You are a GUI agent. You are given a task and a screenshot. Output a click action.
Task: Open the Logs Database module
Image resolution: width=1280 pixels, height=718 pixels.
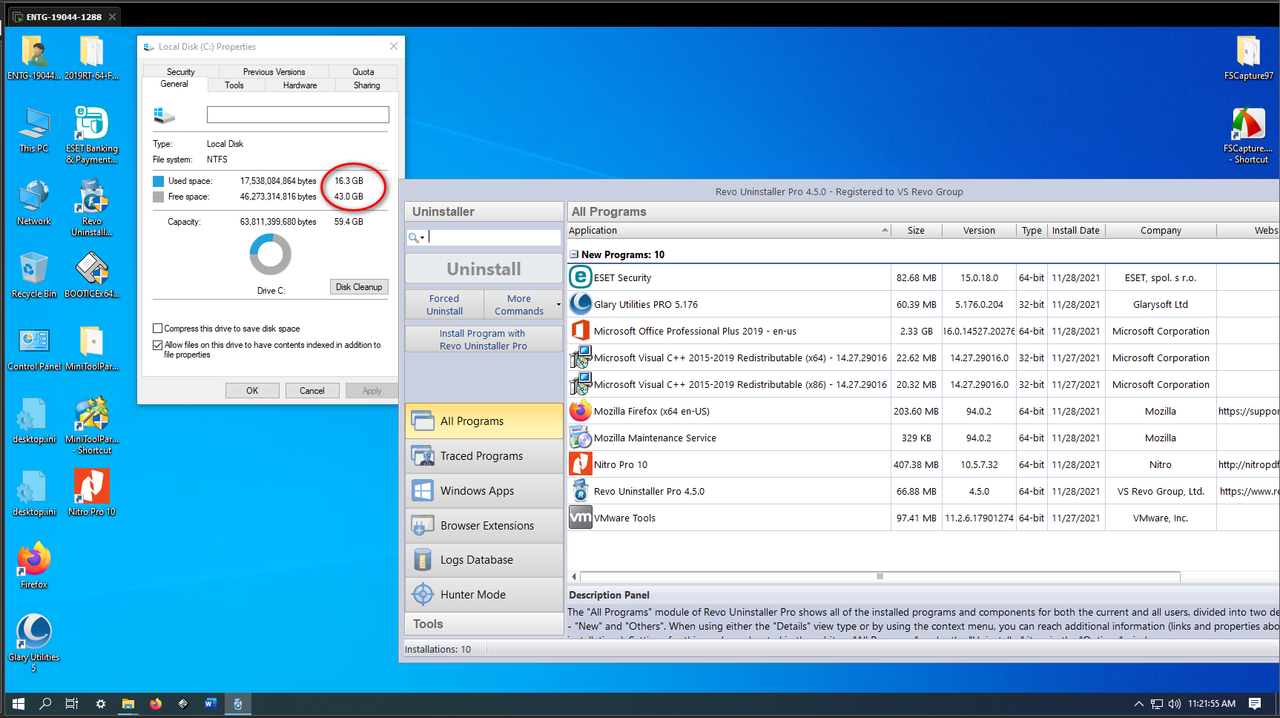coord(484,560)
